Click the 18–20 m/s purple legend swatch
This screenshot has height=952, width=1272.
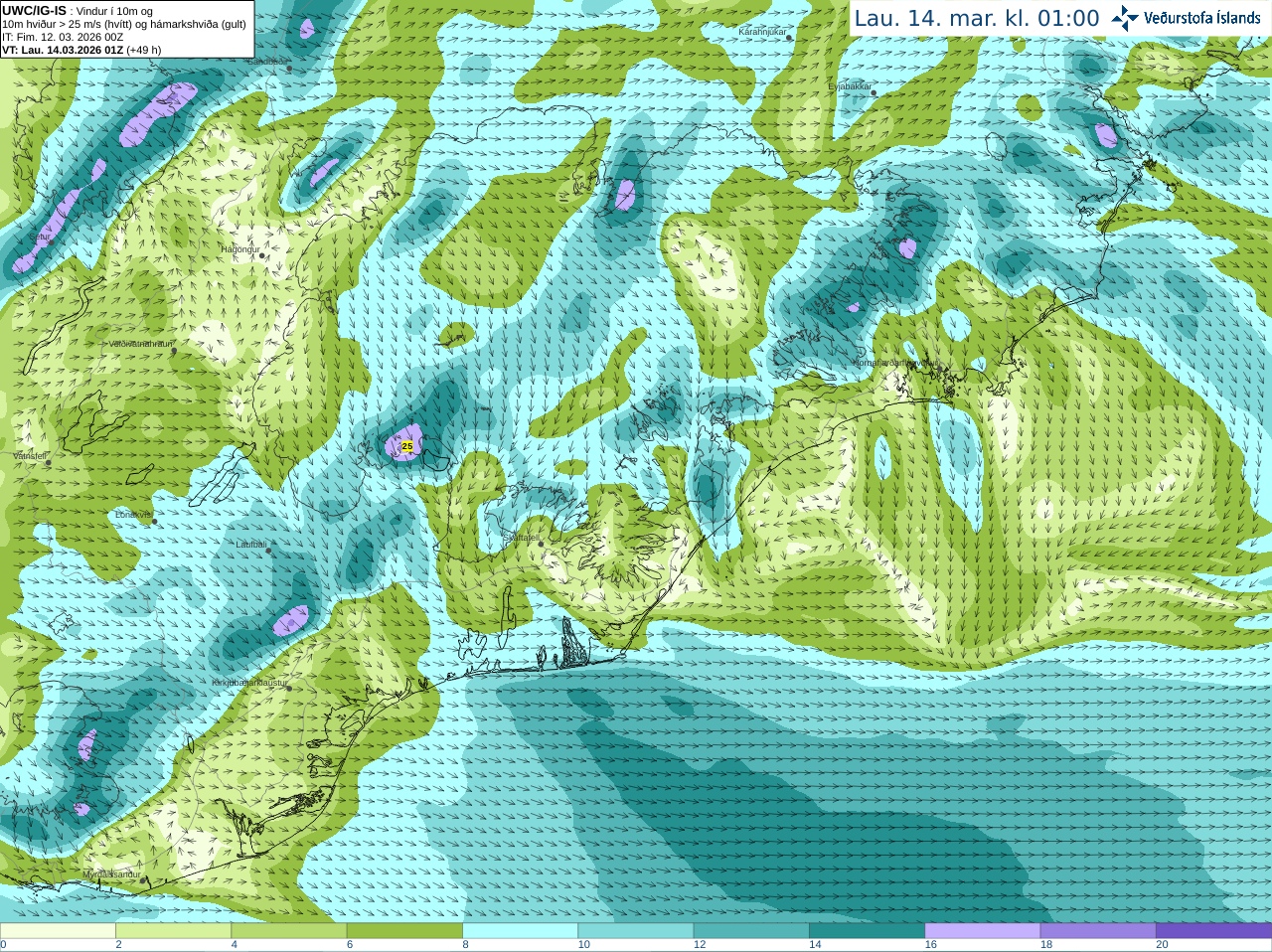(1098, 930)
